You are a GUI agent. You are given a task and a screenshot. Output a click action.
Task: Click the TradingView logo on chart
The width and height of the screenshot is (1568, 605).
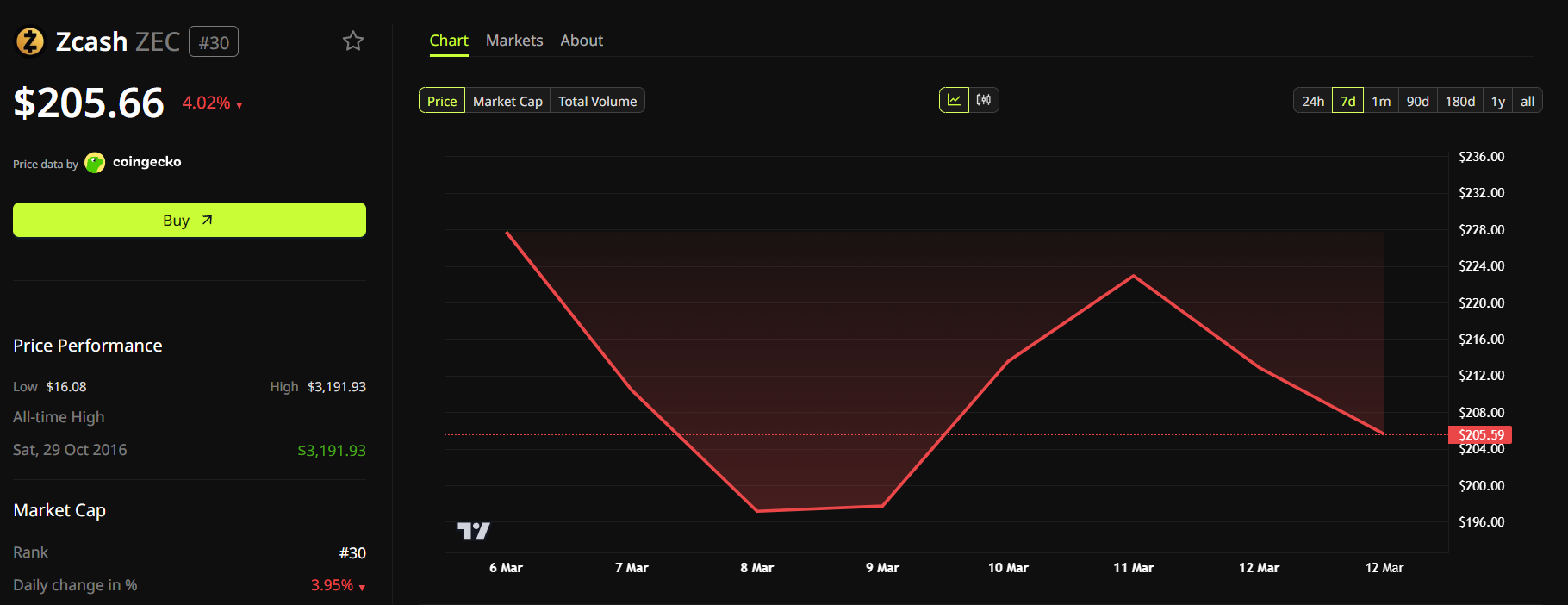[x=473, y=531]
